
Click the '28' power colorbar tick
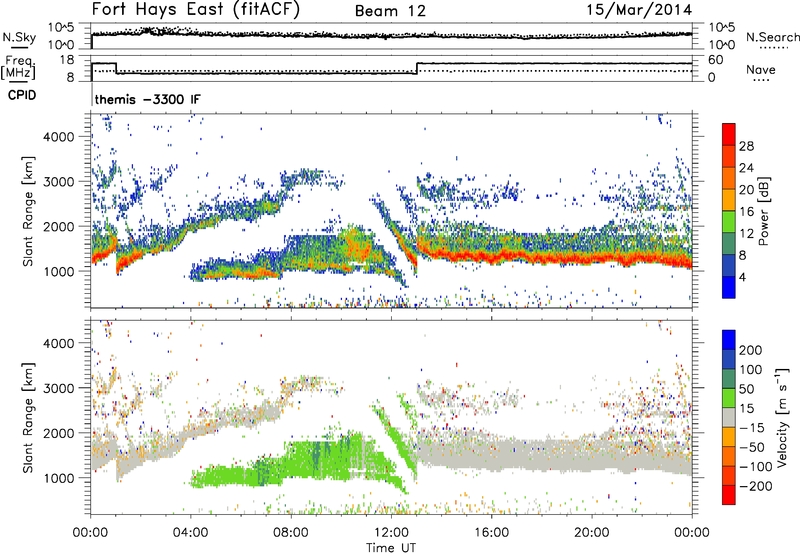[746, 146]
